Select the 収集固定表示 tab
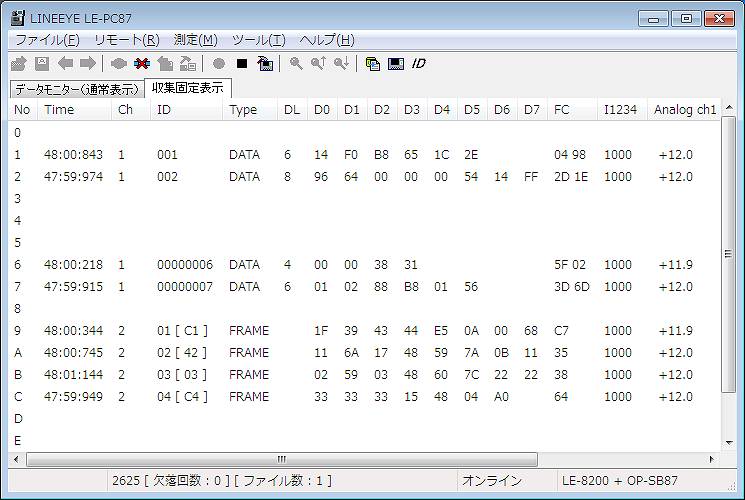745x500 pixels. coord(187,88)
